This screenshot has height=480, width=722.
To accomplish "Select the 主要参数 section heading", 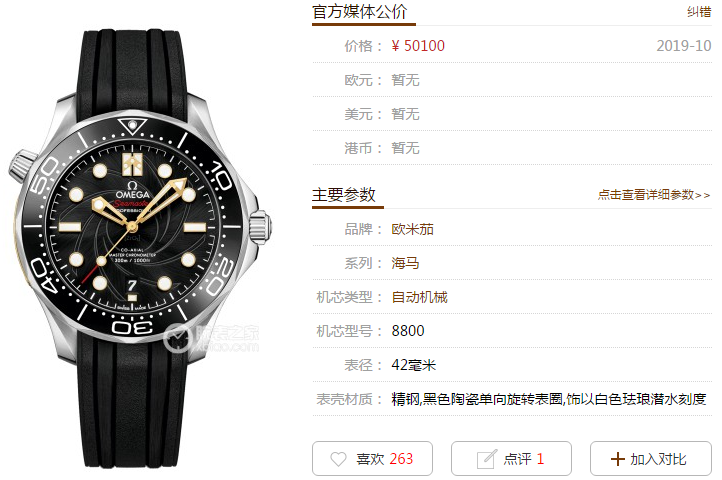I will point(344,195).
